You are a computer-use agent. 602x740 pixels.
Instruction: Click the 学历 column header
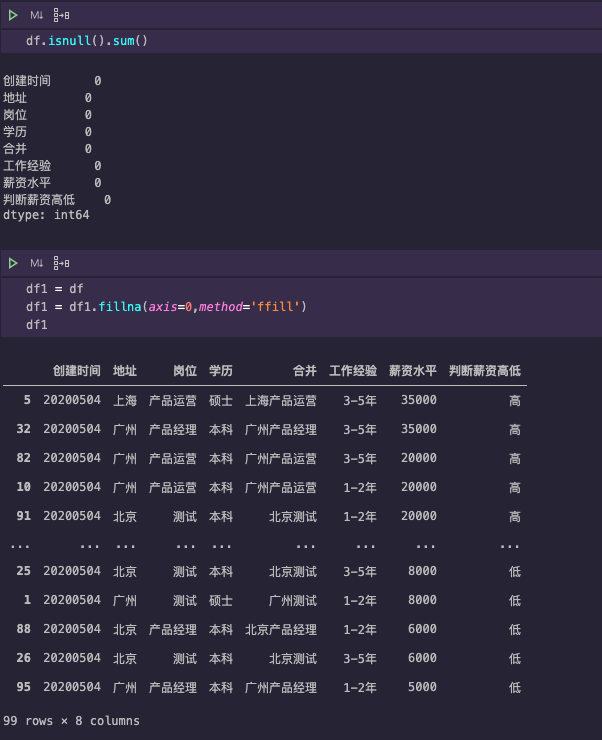point(220,370)
